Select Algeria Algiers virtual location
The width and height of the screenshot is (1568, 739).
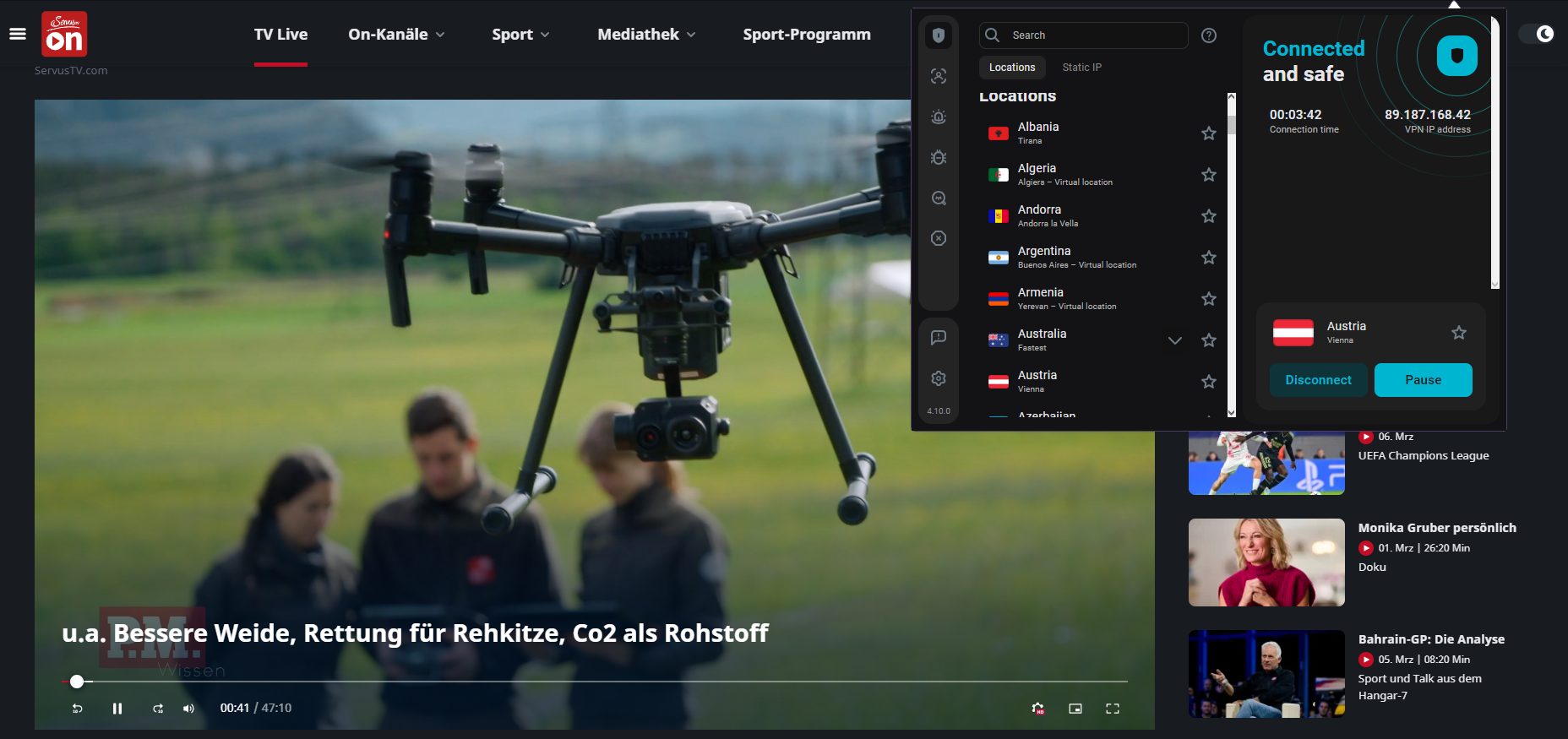click(1102, 175)
